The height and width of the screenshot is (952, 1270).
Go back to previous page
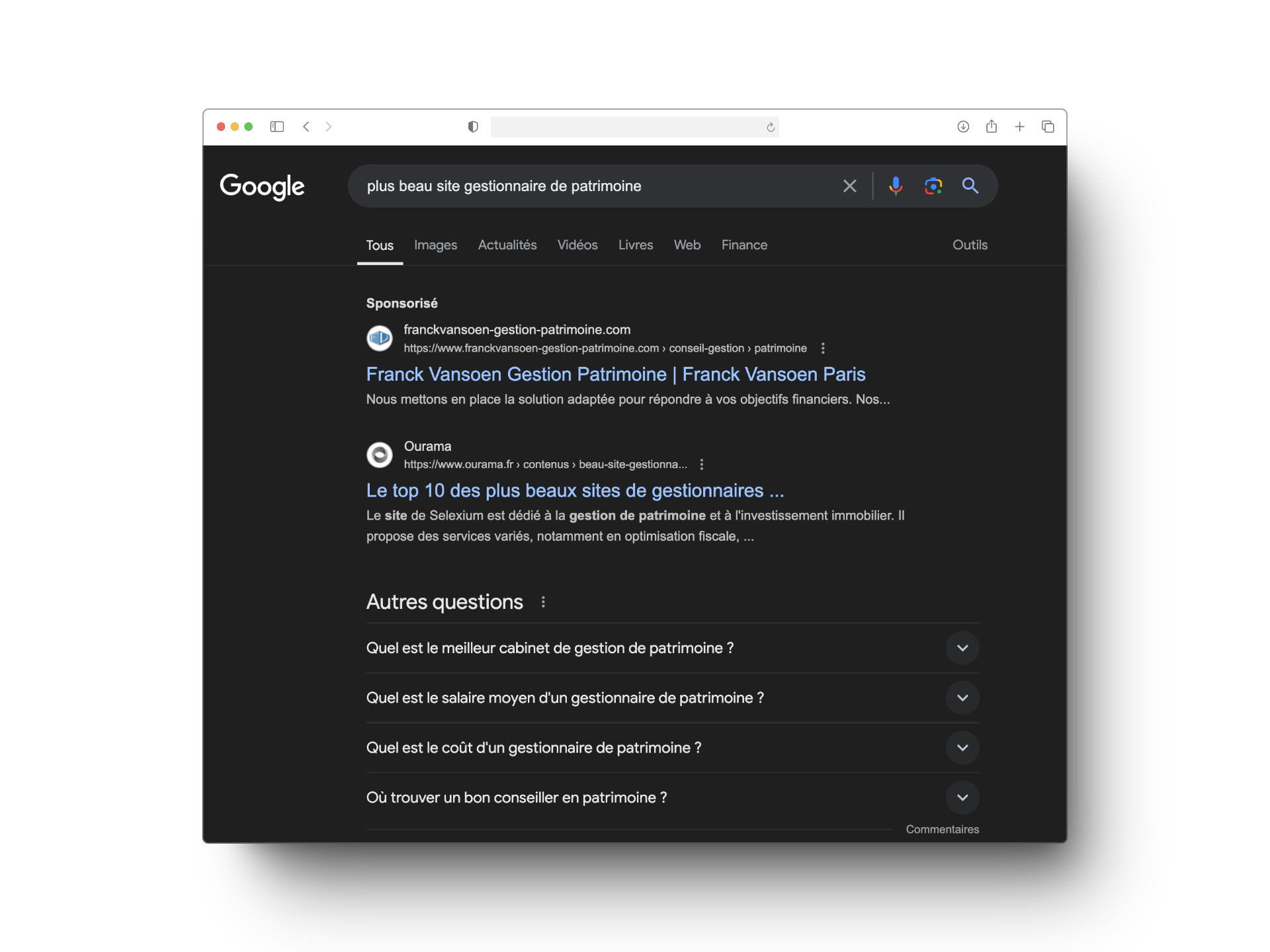click(x=306, y=126)
